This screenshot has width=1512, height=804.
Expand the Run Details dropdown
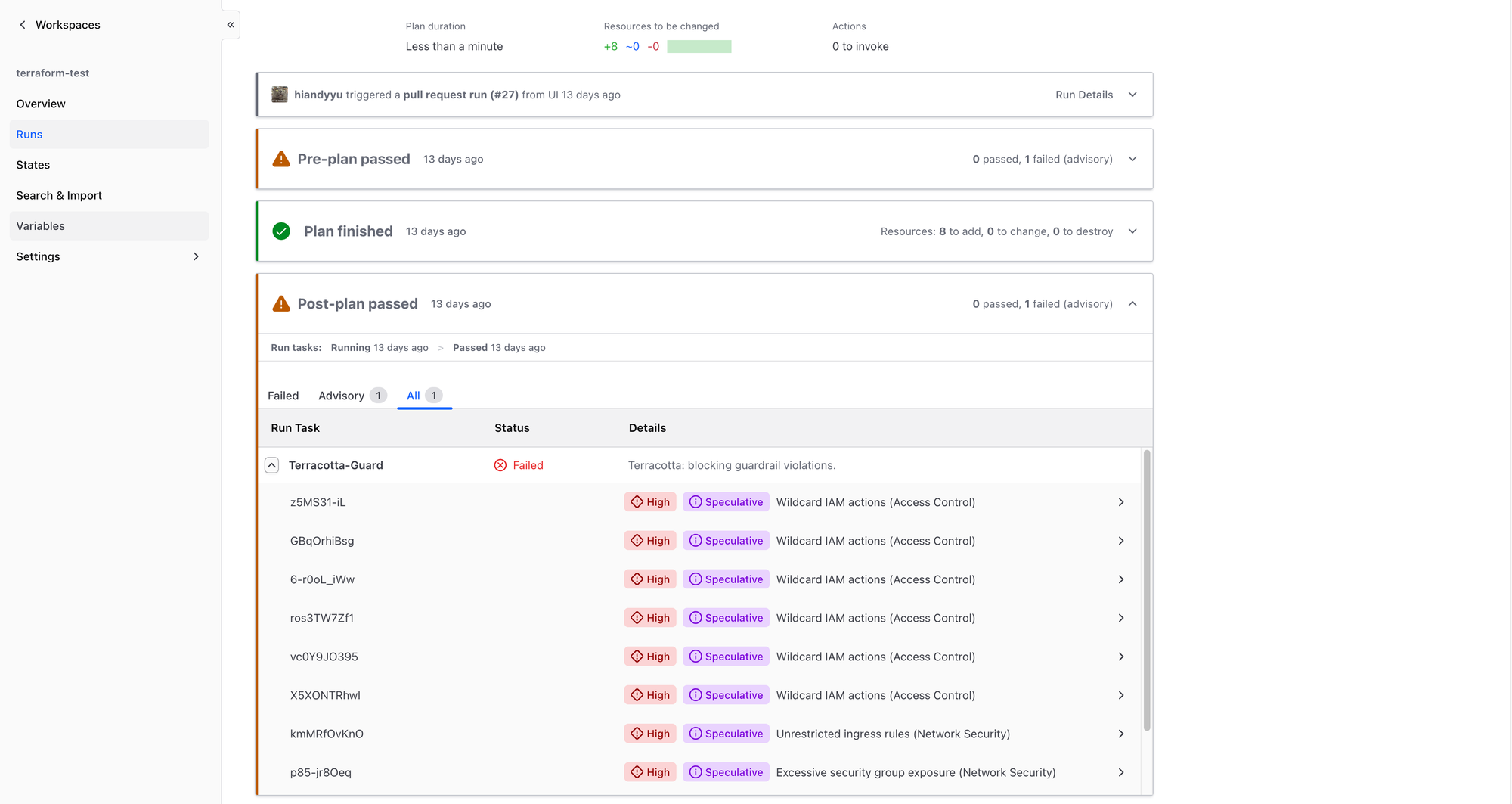pos(1132,95)
